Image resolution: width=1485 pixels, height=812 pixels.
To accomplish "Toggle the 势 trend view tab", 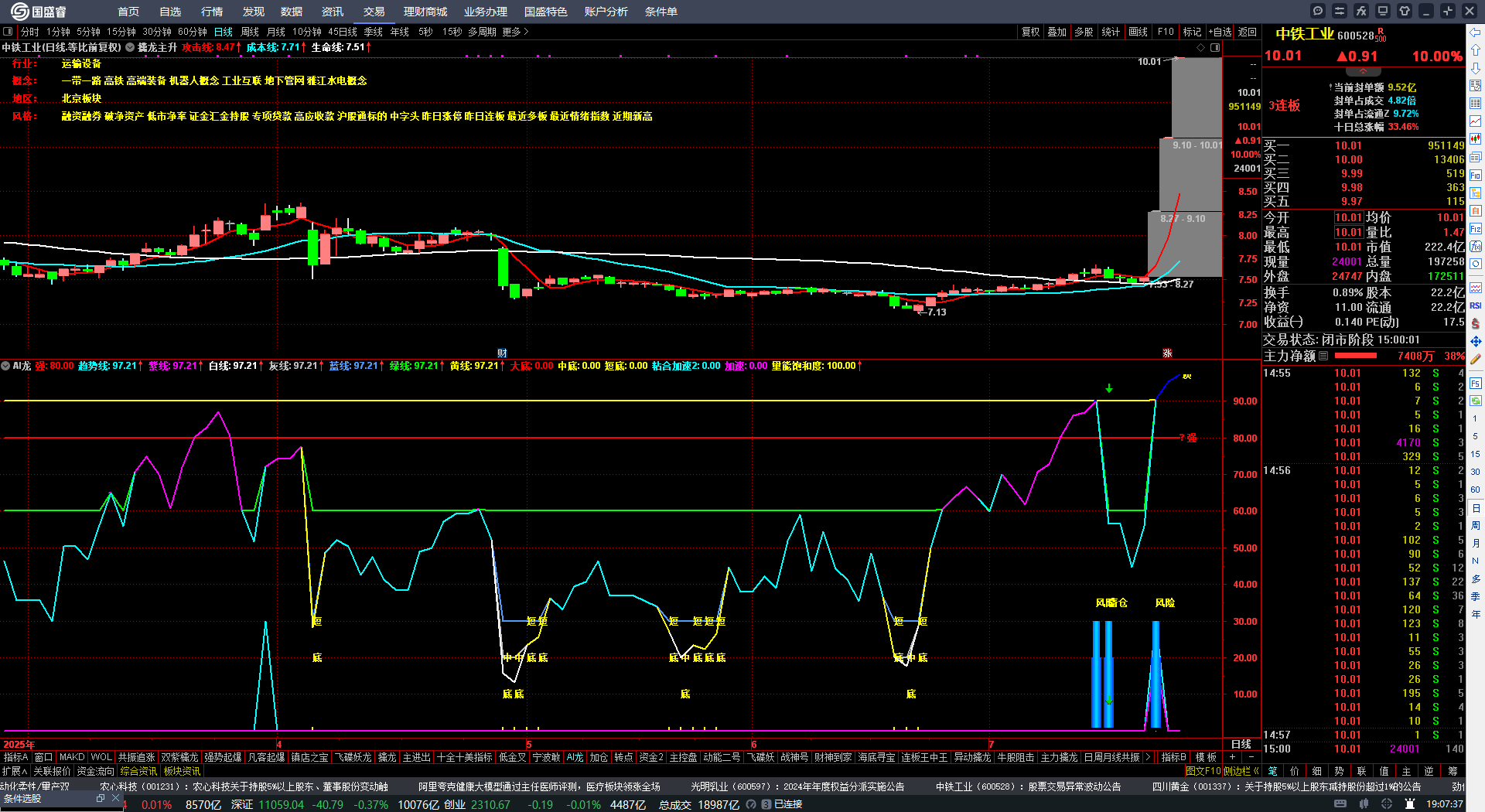I will click(x=1340, y=771).
